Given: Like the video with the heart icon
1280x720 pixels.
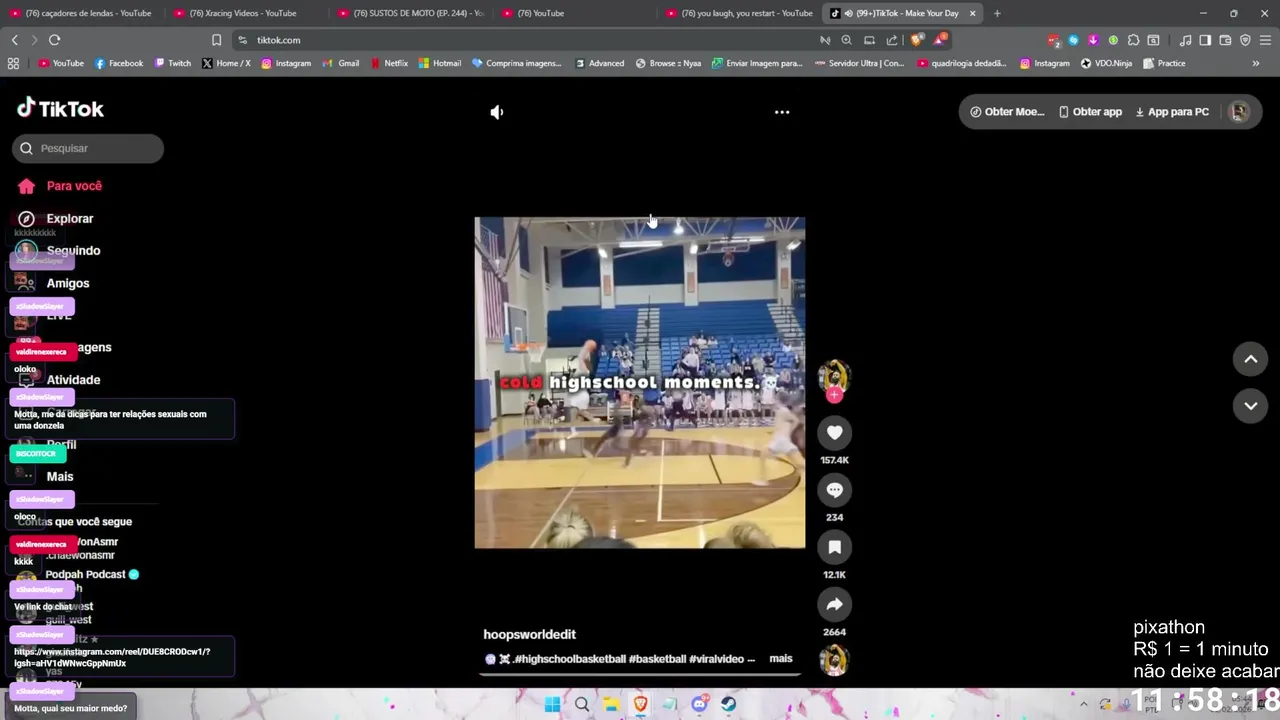Looking at the screenshot, I should (834, 432).
